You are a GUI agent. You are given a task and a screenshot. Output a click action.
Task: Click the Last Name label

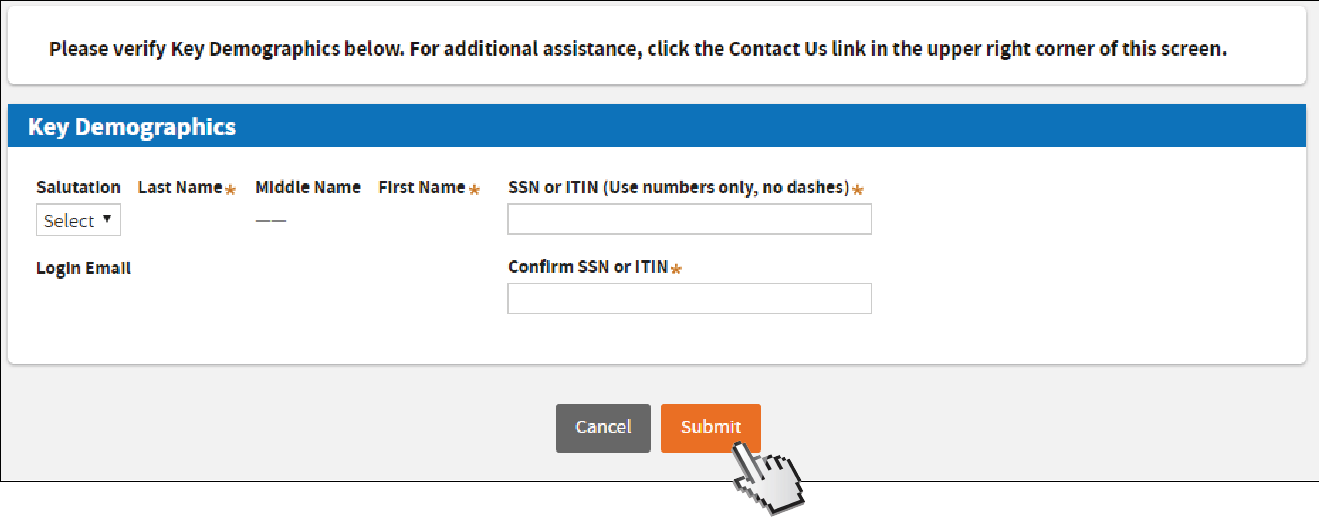tap(180, 187)
